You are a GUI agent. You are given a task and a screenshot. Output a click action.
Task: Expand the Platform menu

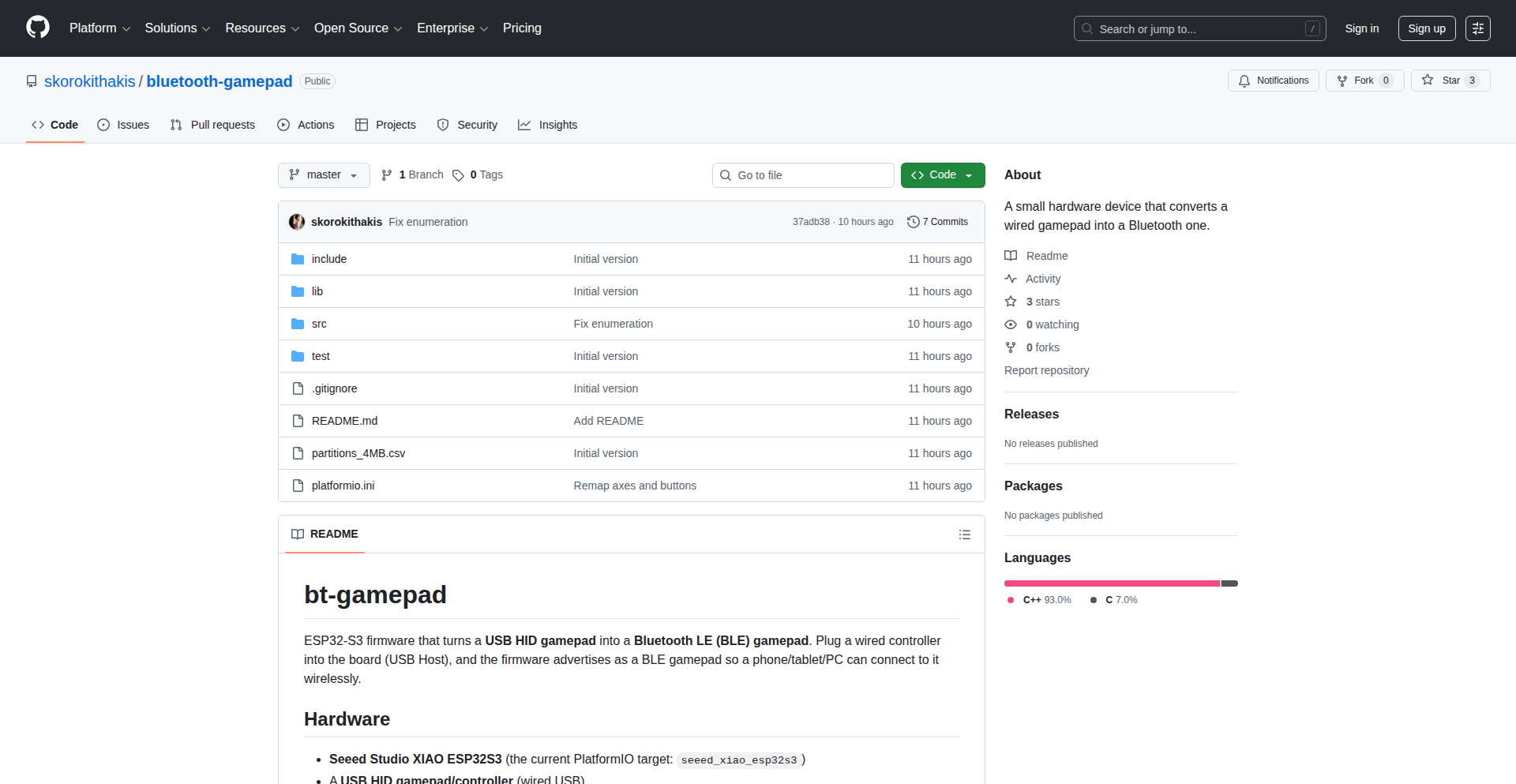(x=99, y=28)
